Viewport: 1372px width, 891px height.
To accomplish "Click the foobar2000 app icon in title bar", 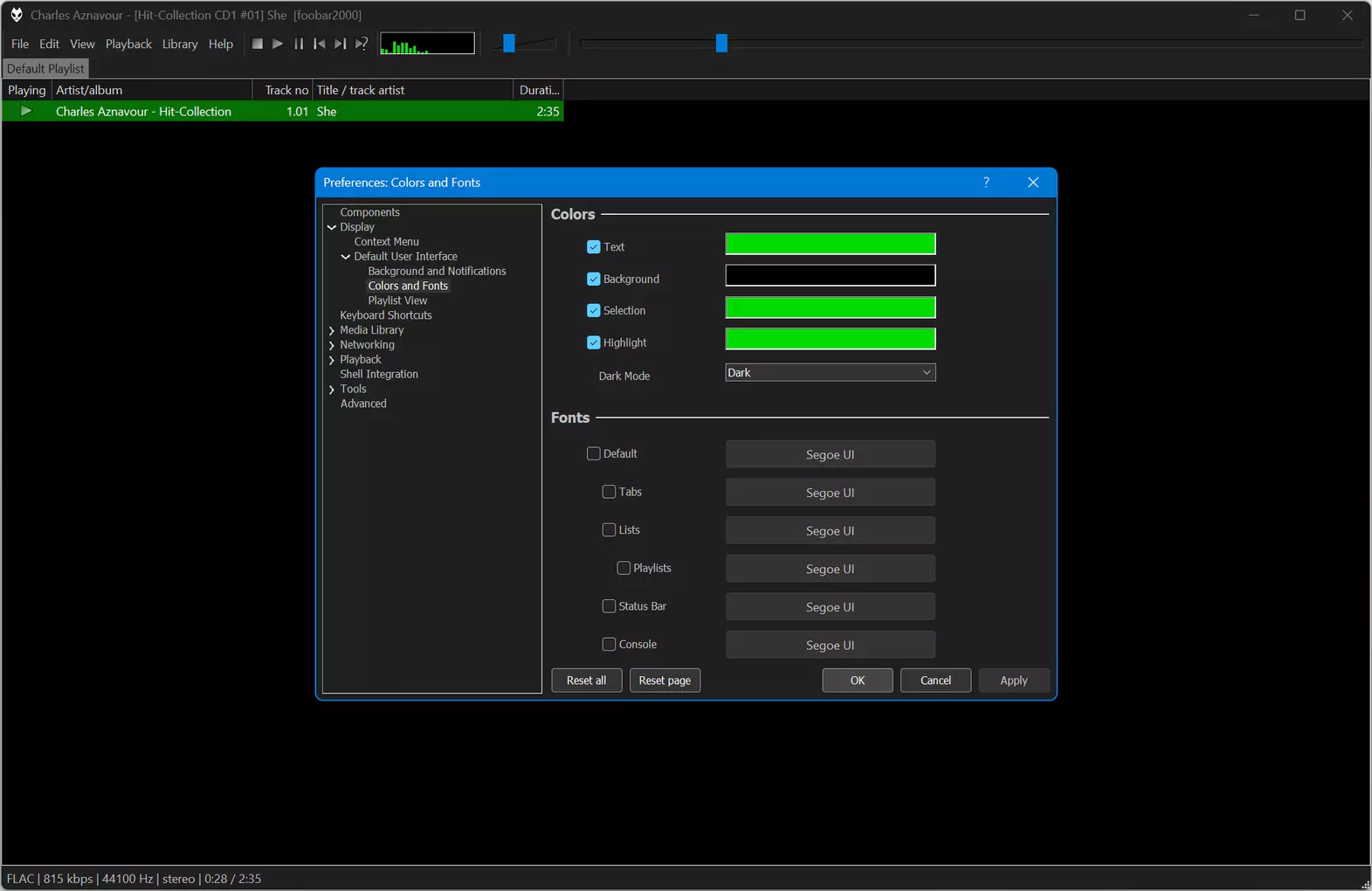I will [x=16, y=15].
